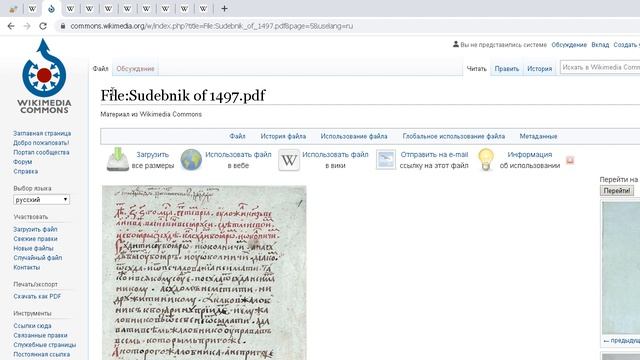This screenshot has height=360, width=640.
Task: Click the padlock icon in address bar
Action: 62,26
